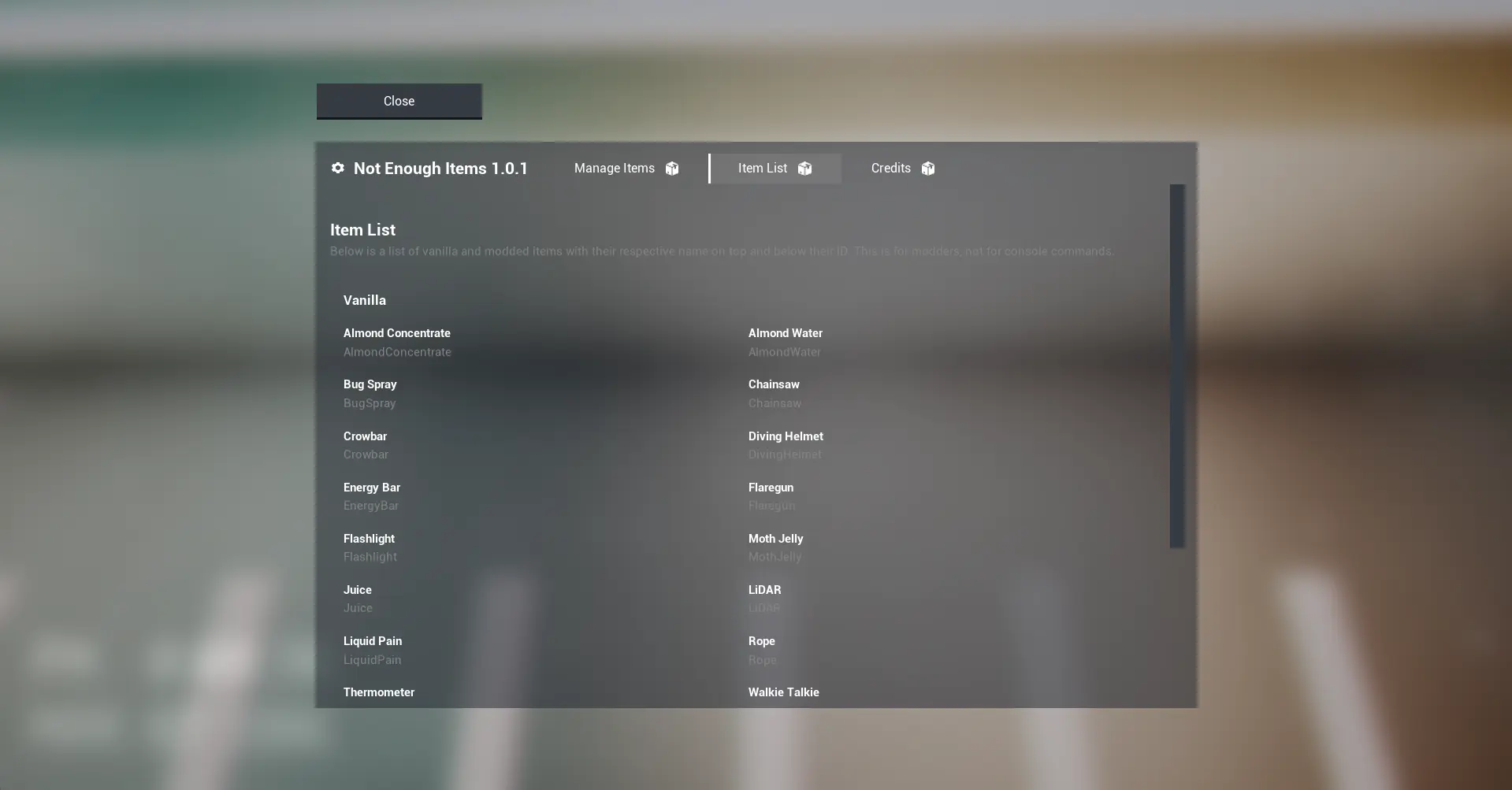
Task: Click the cube icon on Manage Items tab
Action: pos(671,169)
